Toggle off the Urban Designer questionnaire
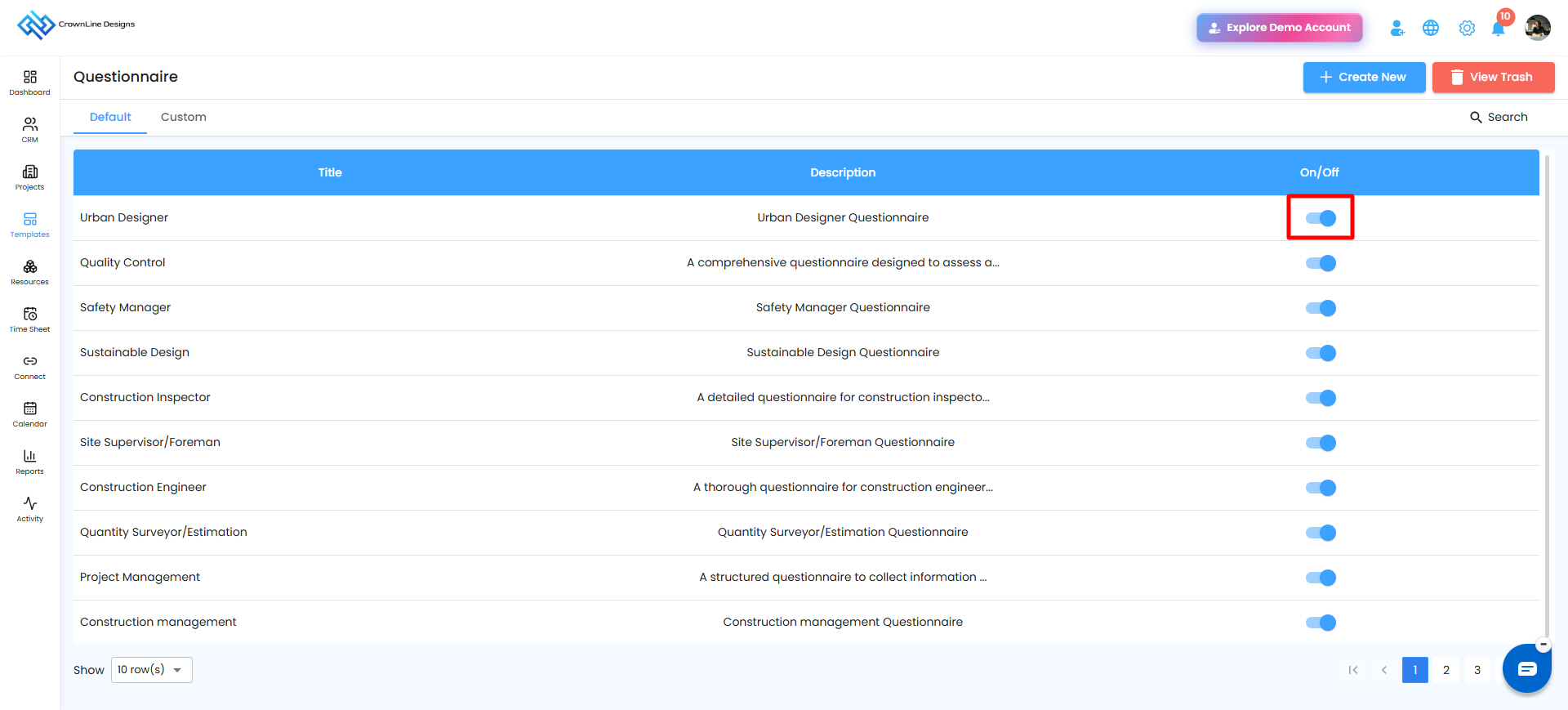This screenshot has height=710, width=1568. pyautogui.click(x=1321, y=218)
